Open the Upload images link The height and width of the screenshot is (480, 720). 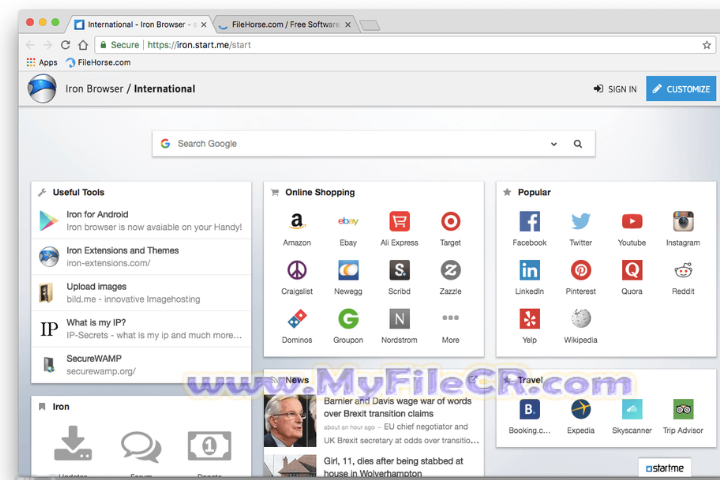[x=141, y=293]
